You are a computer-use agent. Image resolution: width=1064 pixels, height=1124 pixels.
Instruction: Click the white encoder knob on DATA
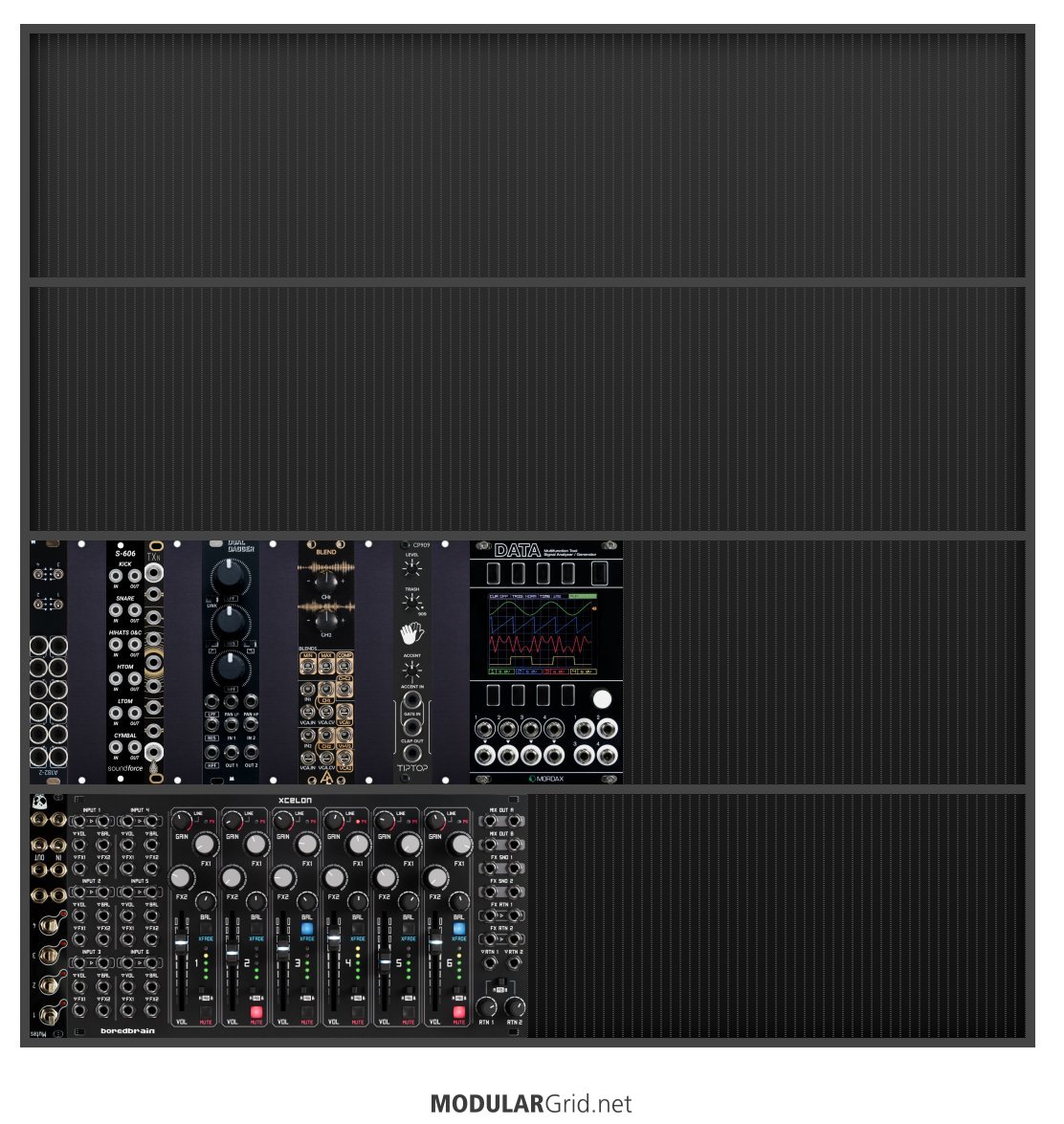click(x=602, y=698)
